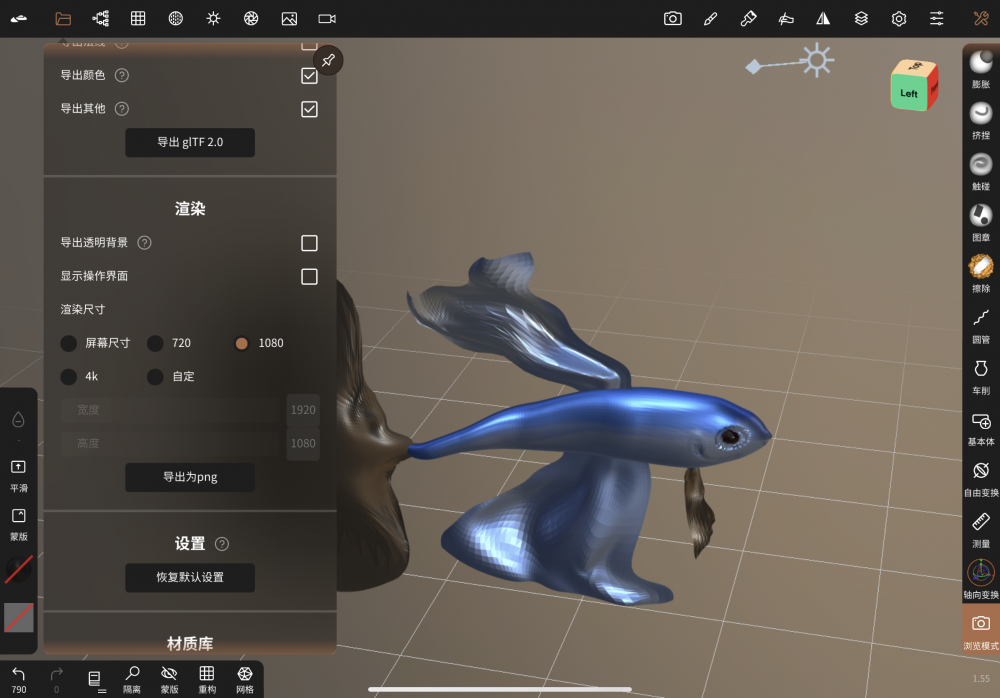Uncheck the 导出颜色 checkbox
The image size is (1000, 698).
pyautogui.click(x=310, y=75)
